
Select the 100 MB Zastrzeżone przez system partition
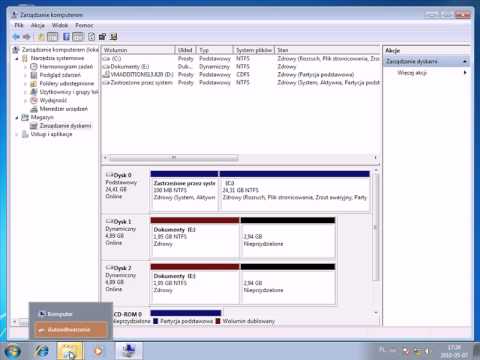pos(184,191)
